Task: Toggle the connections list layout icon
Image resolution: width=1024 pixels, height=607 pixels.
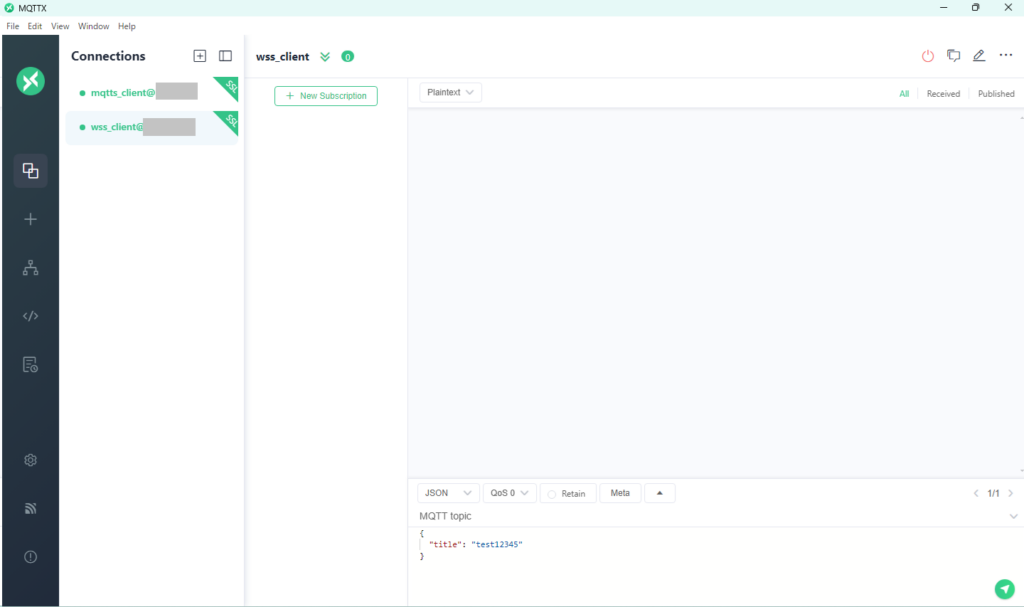Action: click(225, 56)
